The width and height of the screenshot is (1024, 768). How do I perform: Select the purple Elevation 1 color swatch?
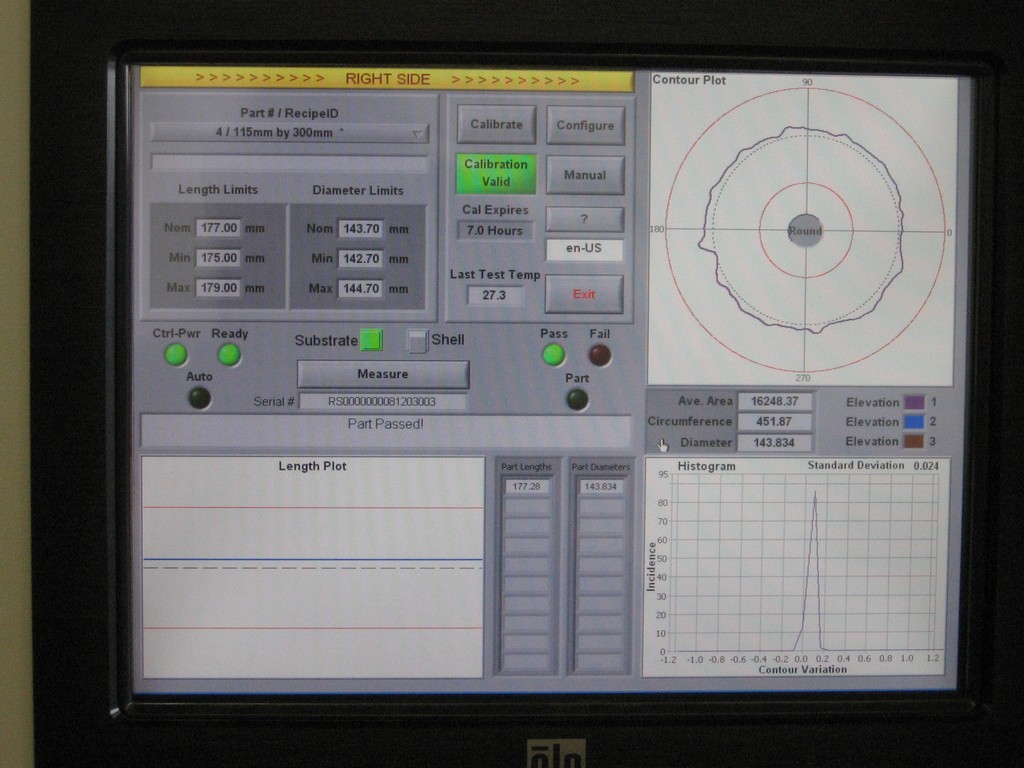[914, 402]
